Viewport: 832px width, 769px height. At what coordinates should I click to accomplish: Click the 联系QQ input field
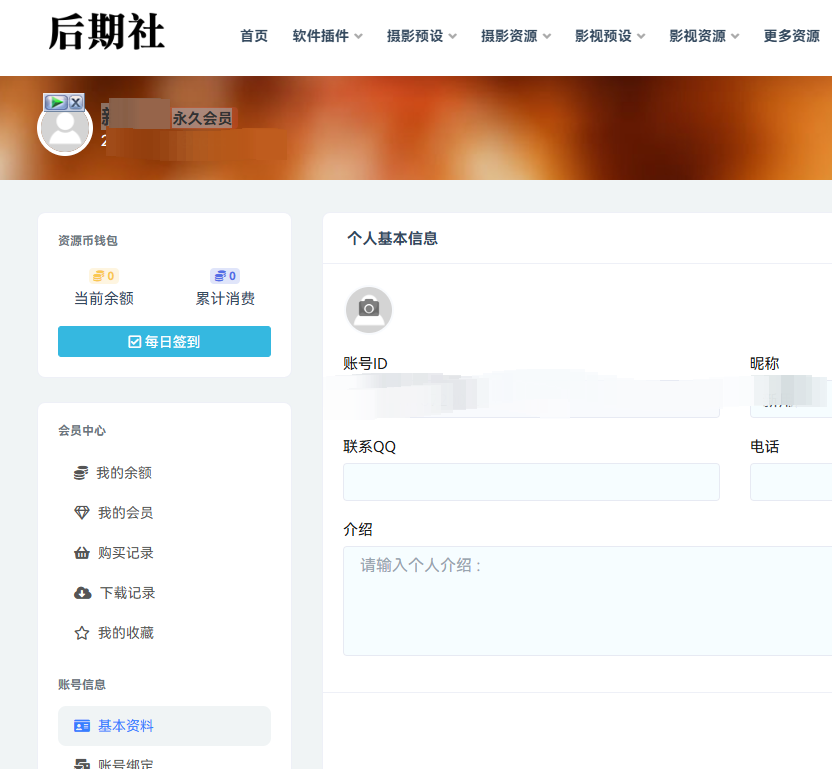pos(531,482)
